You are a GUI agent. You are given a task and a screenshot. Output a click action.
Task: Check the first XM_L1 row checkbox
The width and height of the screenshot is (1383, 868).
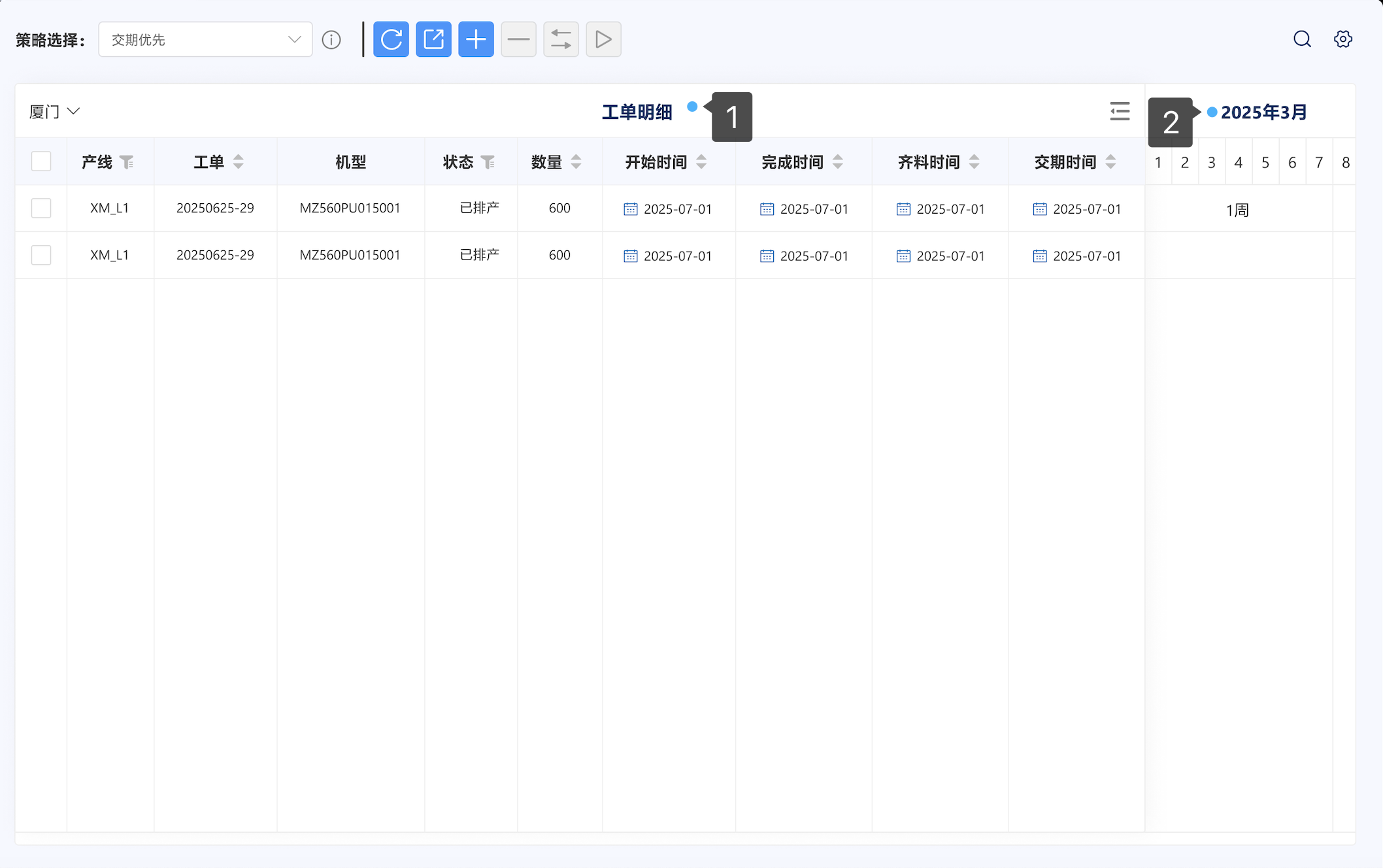point(41,209)
